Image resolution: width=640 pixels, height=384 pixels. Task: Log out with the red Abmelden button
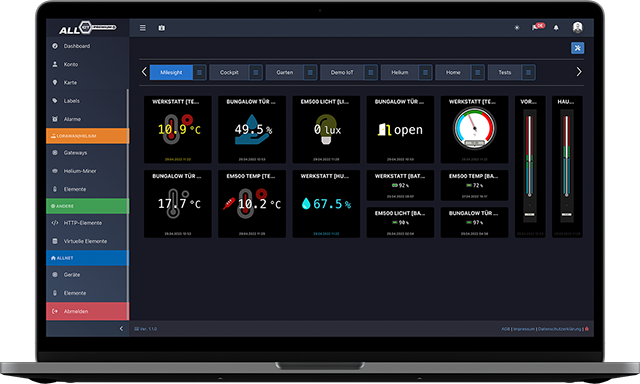click(88, 311)
